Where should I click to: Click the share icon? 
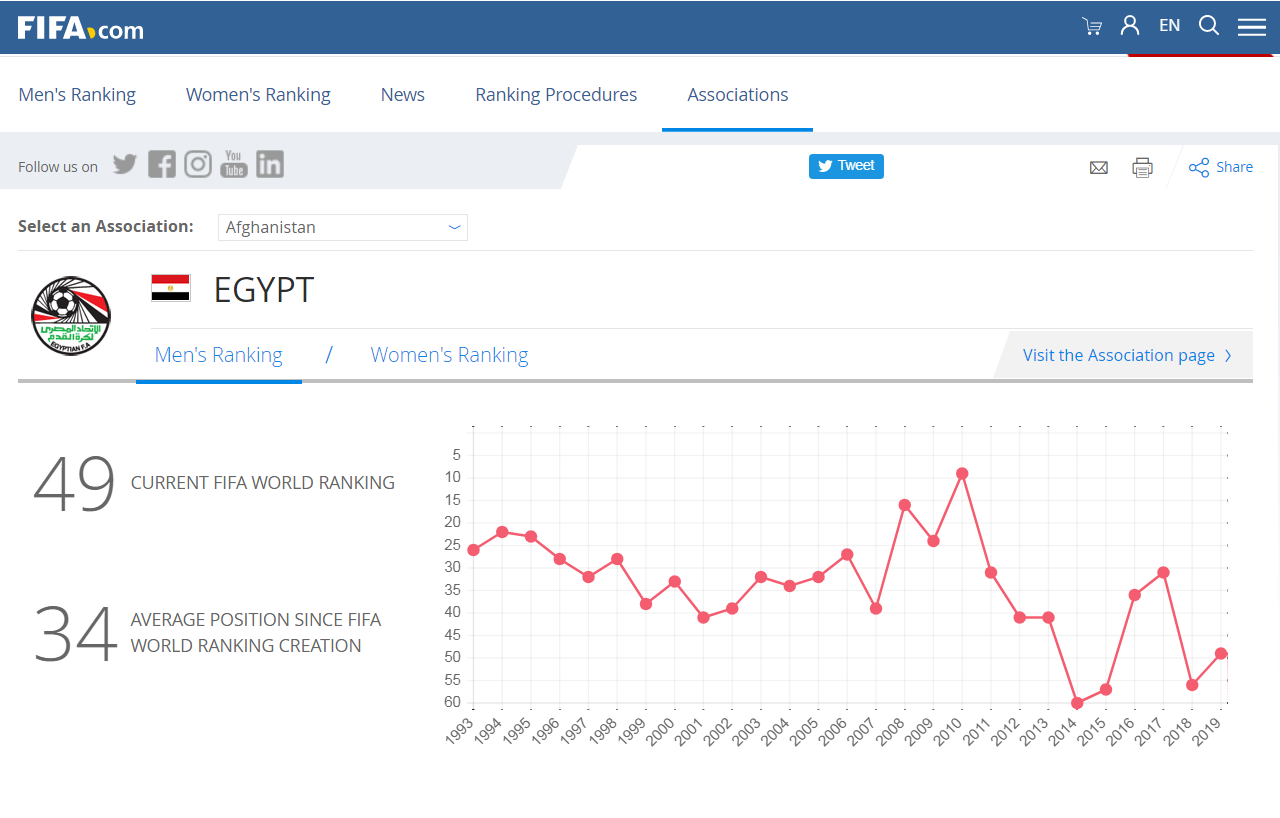click(x=1199, y=167)
